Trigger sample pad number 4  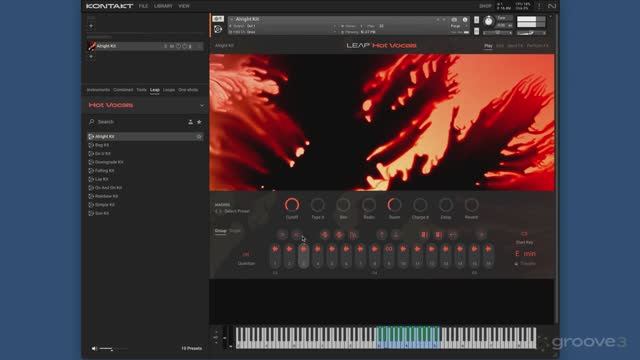318,256
